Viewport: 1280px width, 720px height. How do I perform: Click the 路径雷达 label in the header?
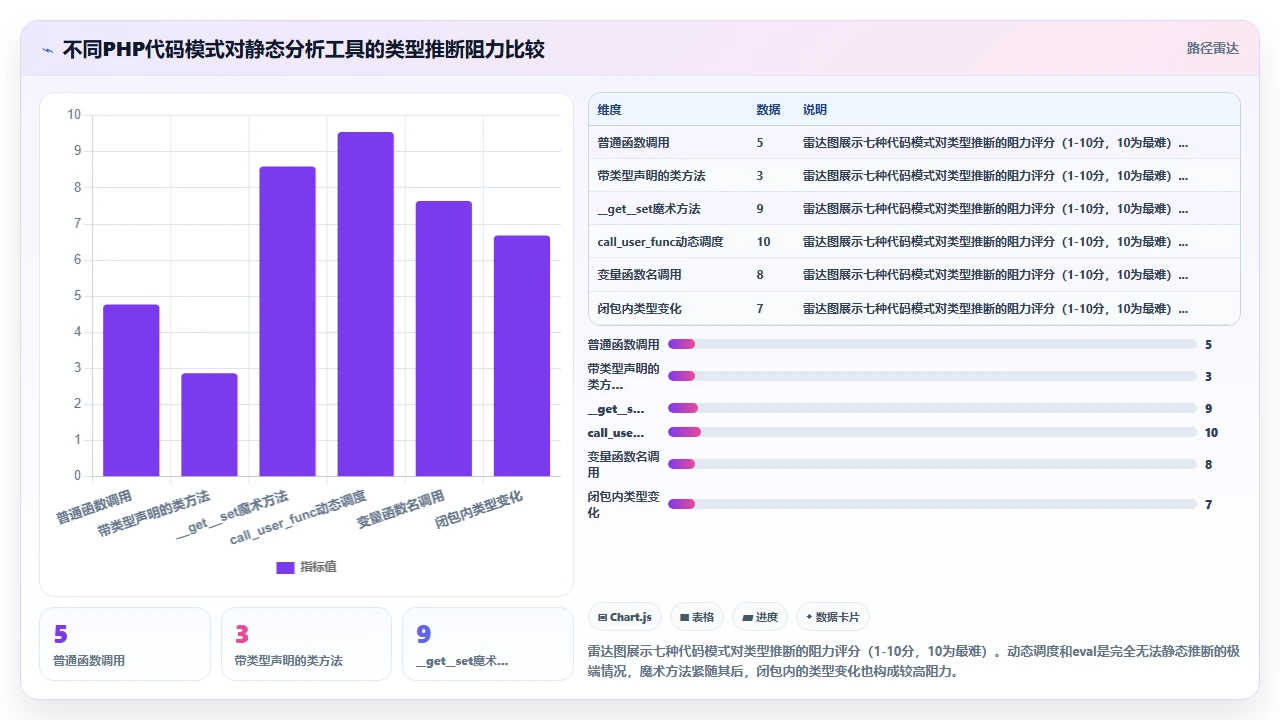[1212, 48]
